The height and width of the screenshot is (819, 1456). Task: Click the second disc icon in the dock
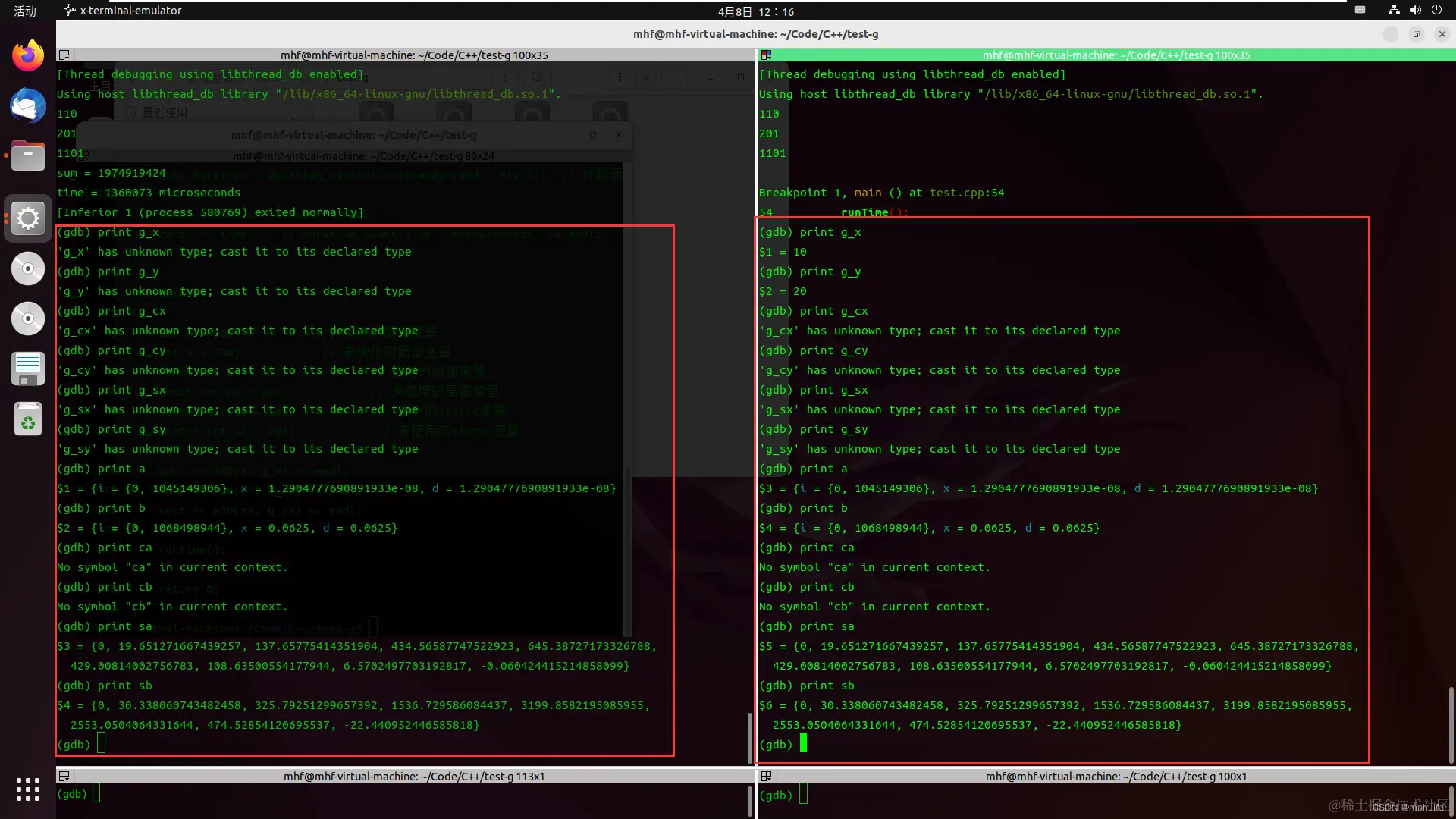(28, 318)
